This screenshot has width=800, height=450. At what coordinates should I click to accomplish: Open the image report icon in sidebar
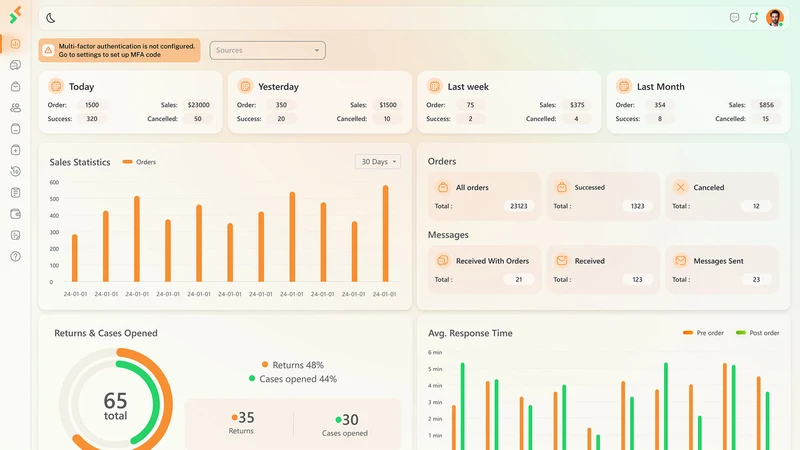click(x=15, y=235)
